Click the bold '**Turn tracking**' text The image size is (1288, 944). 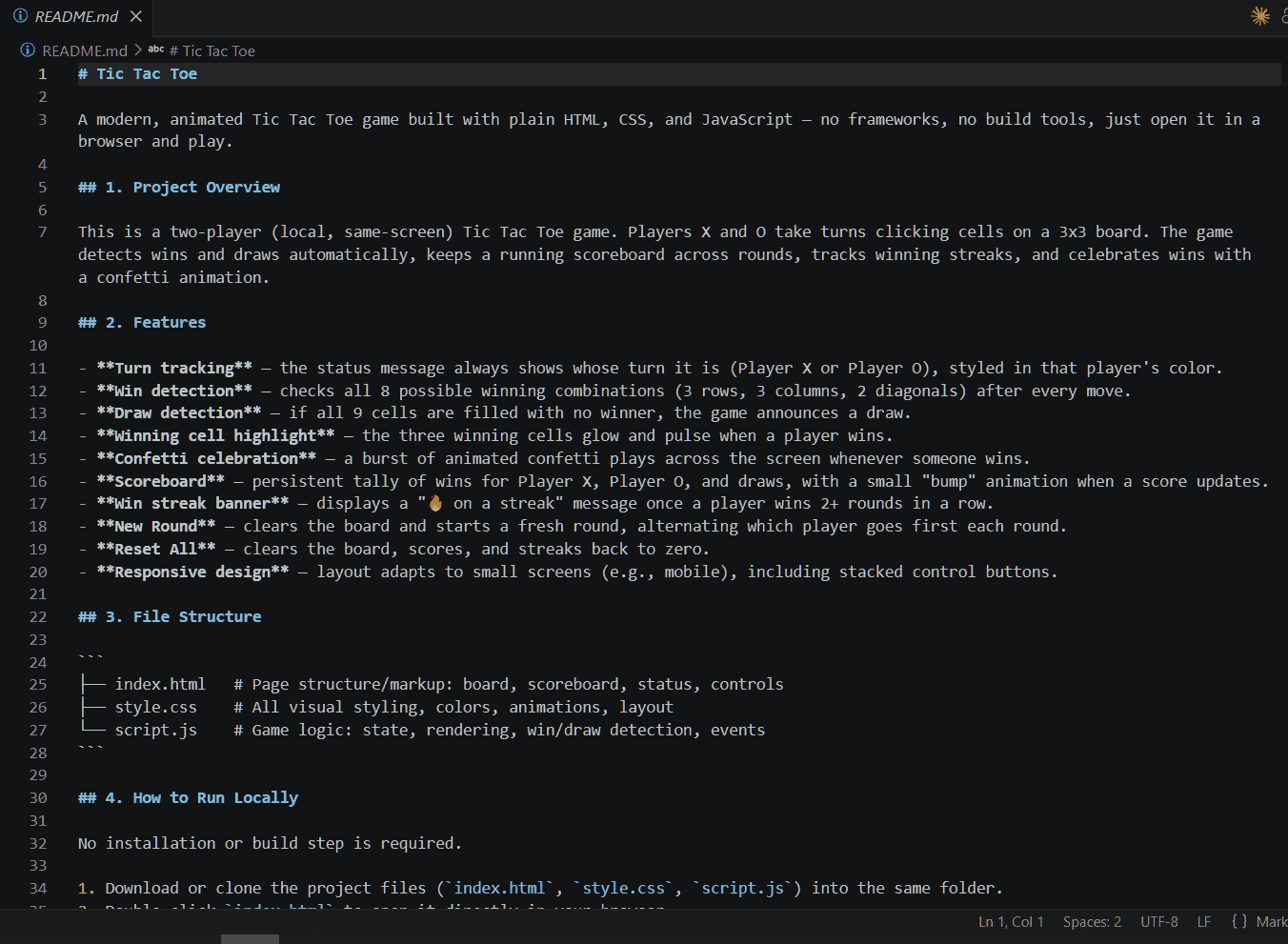[x=174, y=369]
